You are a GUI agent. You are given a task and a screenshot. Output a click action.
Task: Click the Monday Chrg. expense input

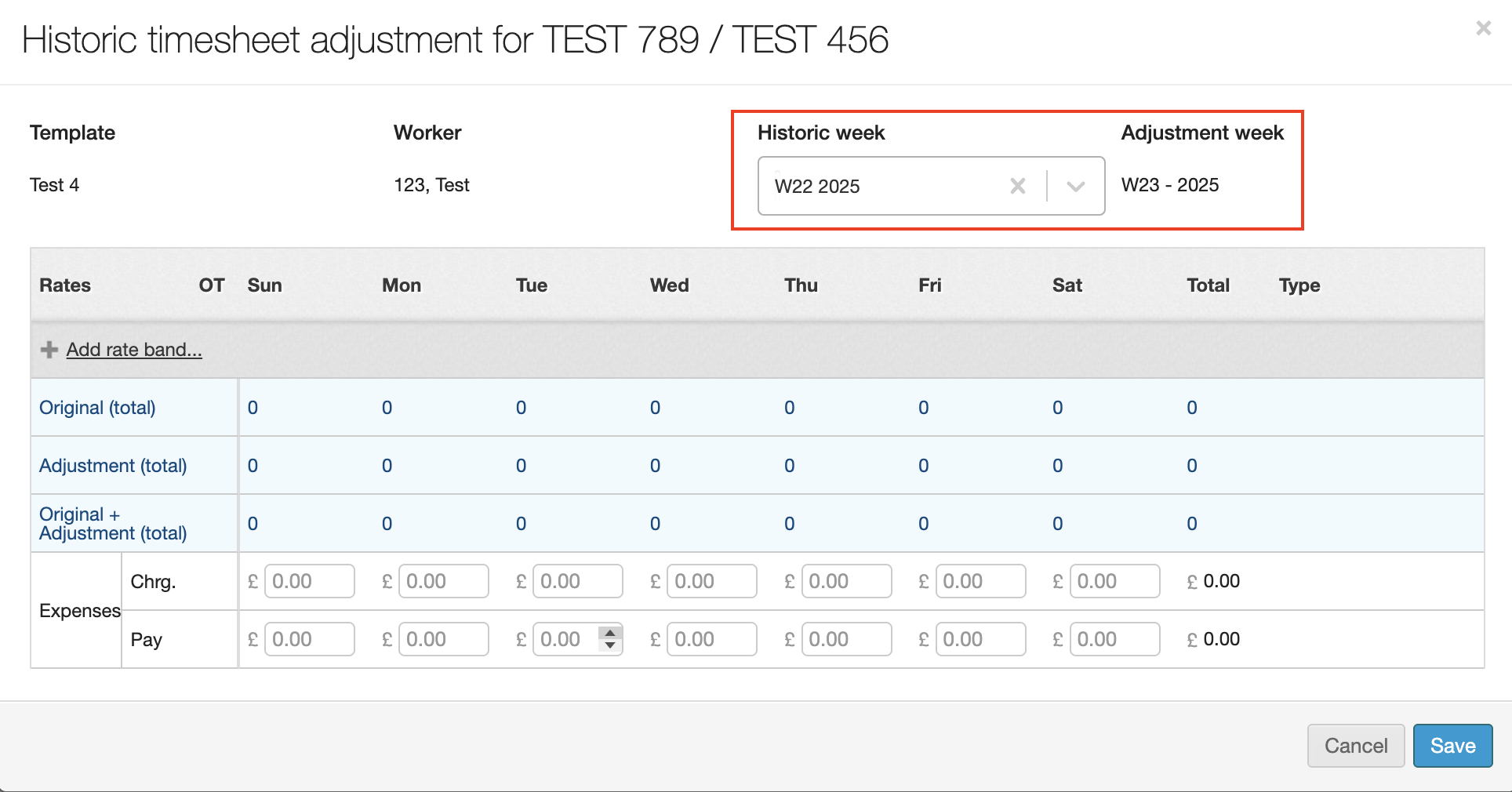[x=443, y=581]
